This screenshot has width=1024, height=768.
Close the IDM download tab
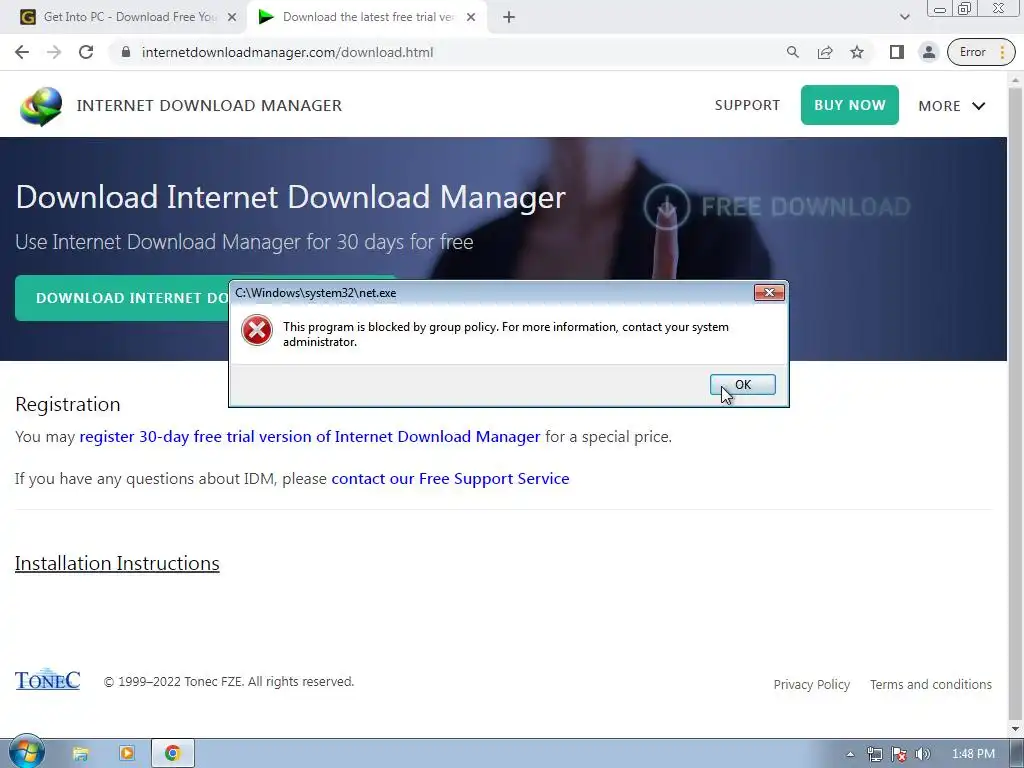(x=471, y=18)
